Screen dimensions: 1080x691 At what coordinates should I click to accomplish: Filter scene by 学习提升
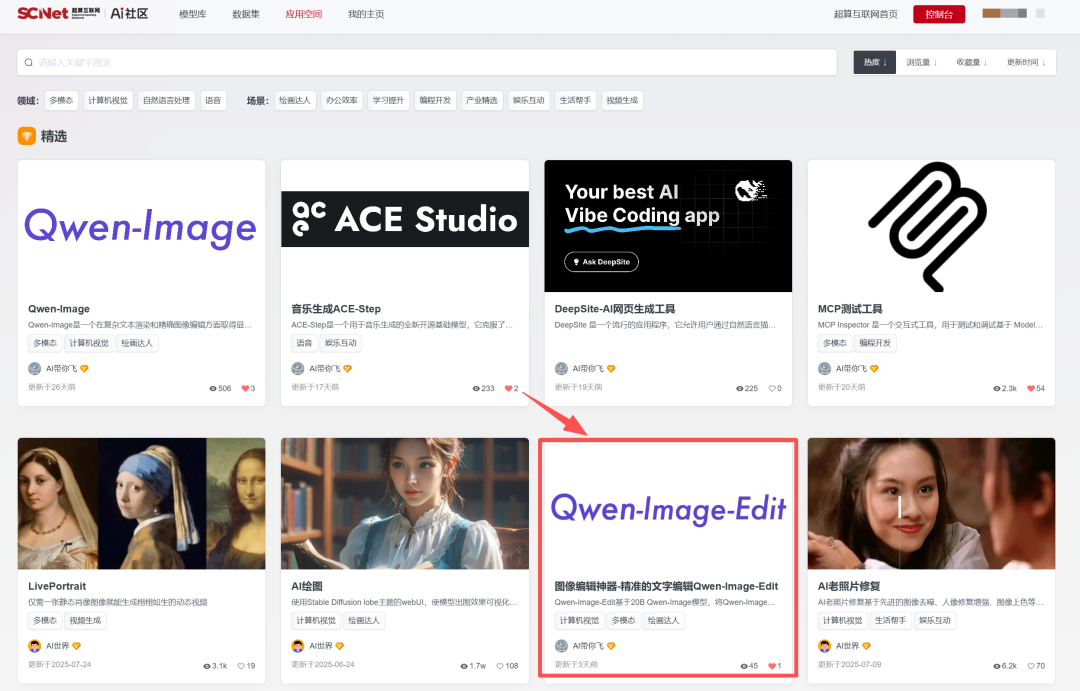coord(388,101)
